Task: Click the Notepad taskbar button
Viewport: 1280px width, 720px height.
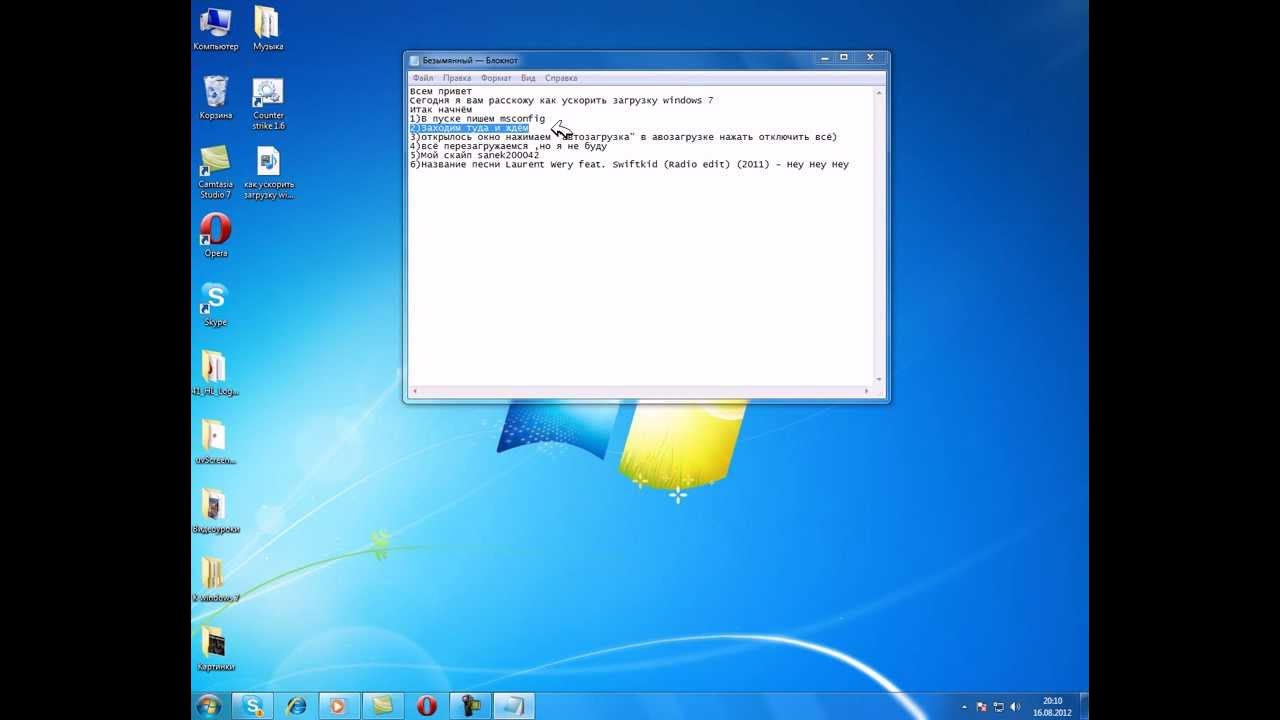Action: [x=513, y=706]
